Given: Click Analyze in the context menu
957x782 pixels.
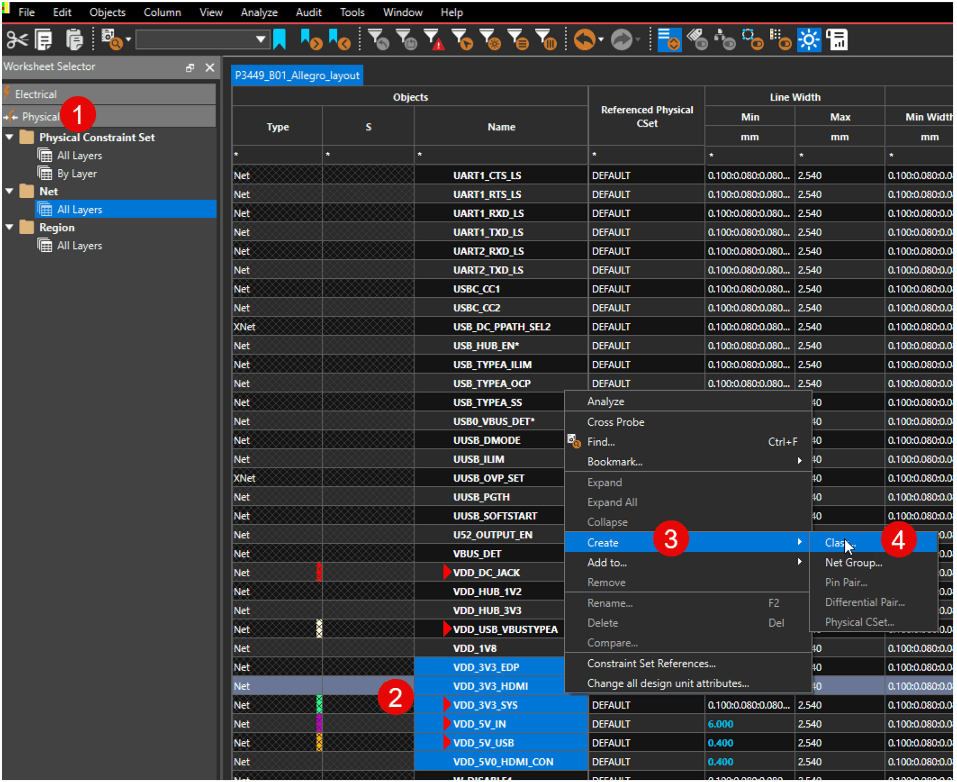Looking at the screenshot, I should point(687,402).
